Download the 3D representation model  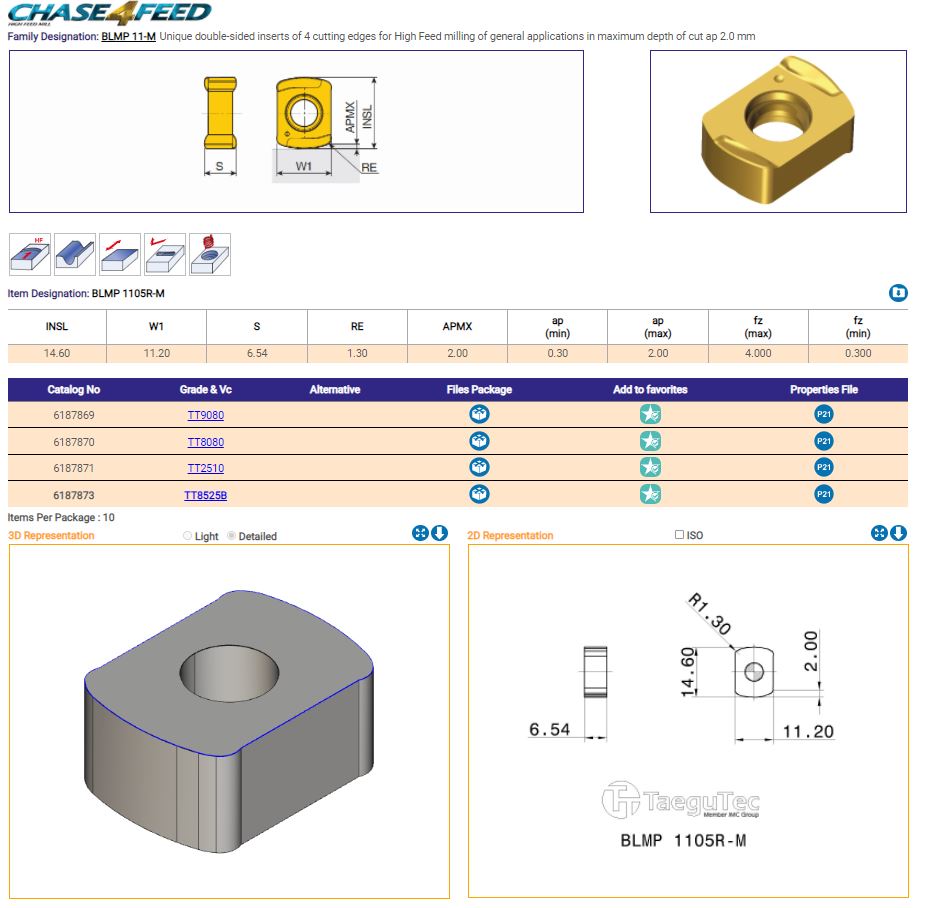point(439,533)
